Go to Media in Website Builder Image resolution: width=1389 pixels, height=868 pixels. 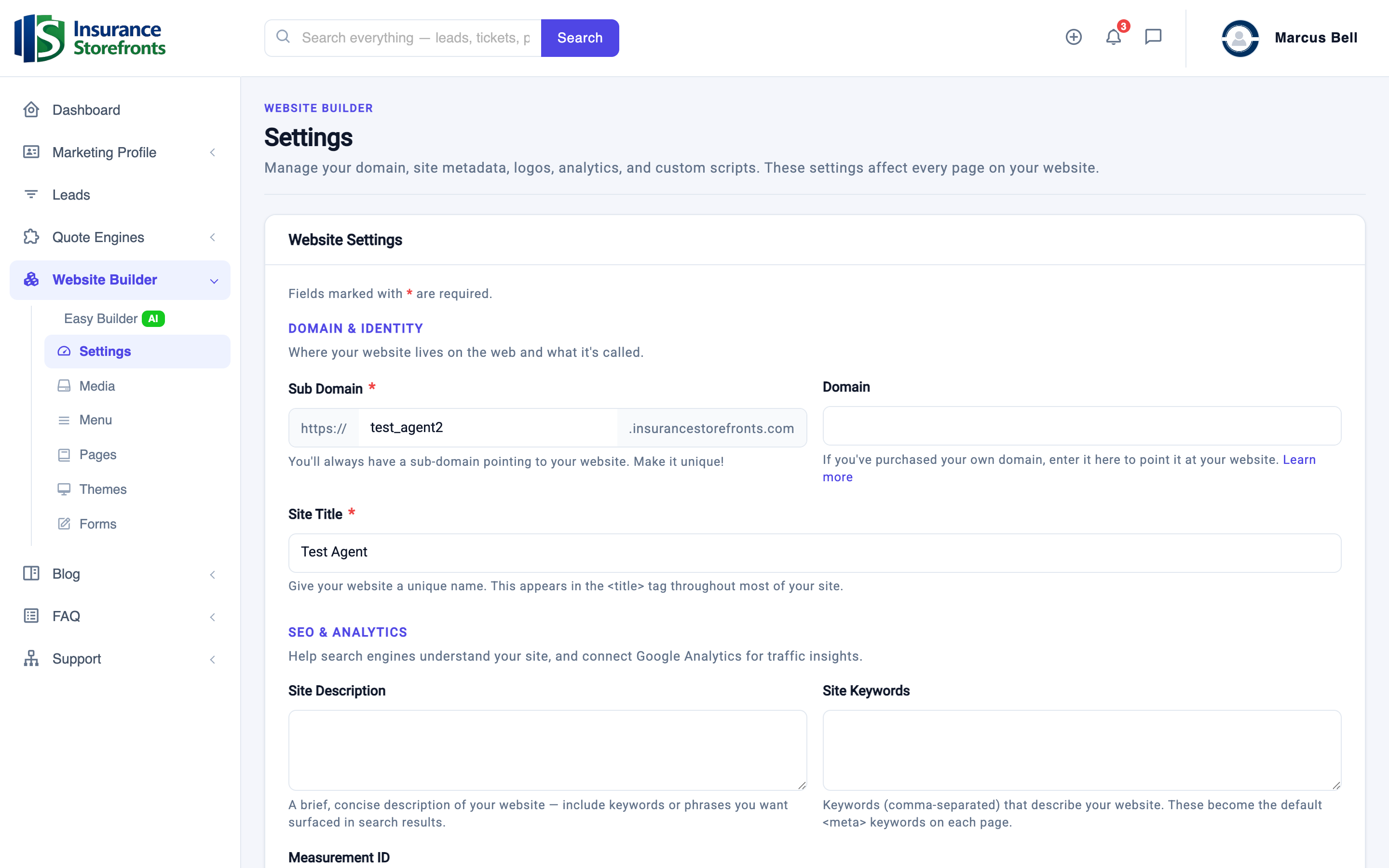(x=137, y=386)
